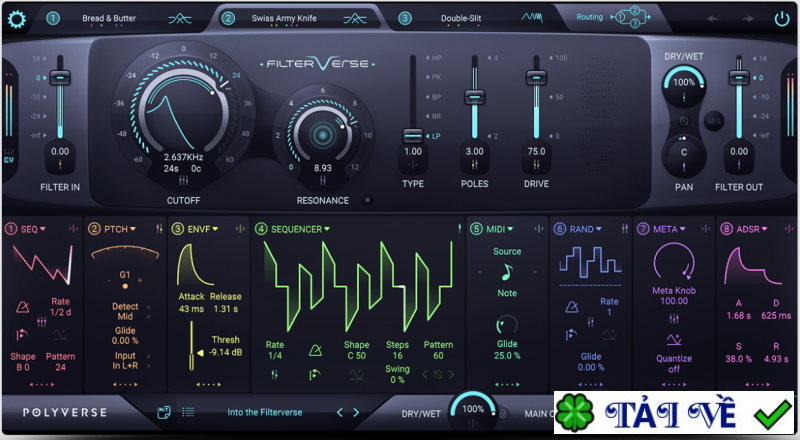Screen dimensions: 800x440
Task: Click the save preset icon
Action: 163,412
